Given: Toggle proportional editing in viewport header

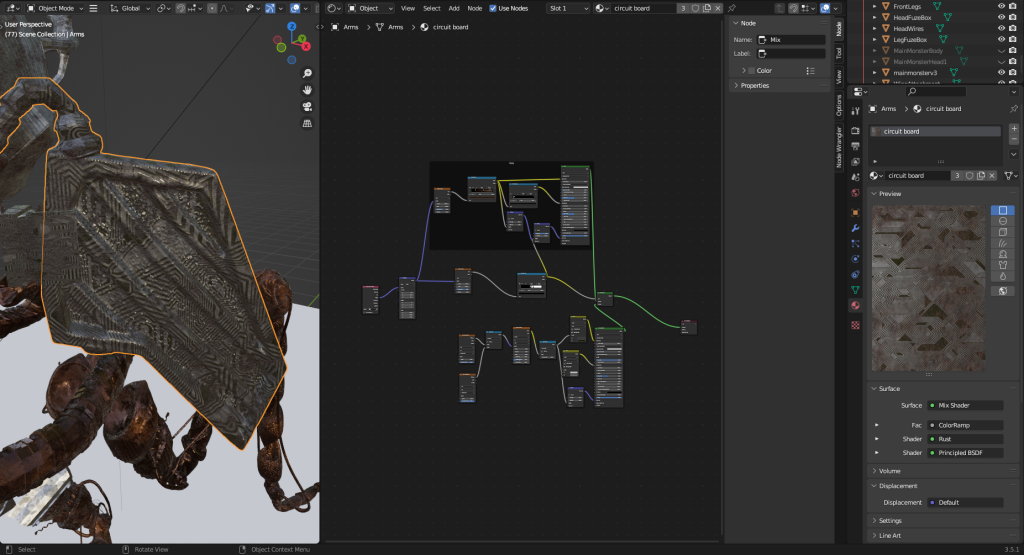Looking at the screenshot, I should click(212, 8).
